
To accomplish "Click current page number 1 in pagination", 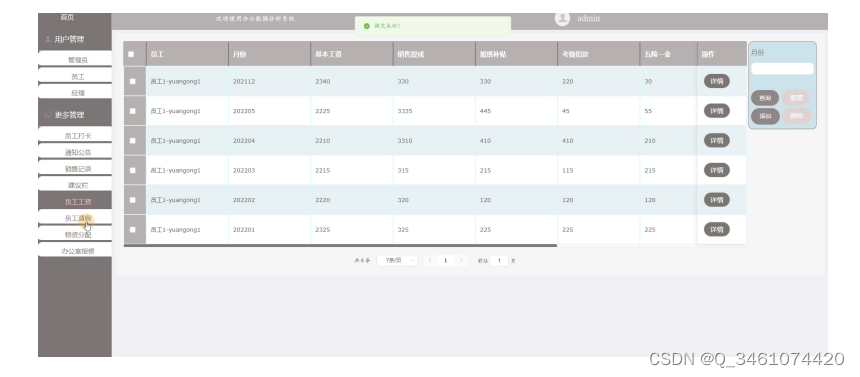I will (x=445, y=261).
